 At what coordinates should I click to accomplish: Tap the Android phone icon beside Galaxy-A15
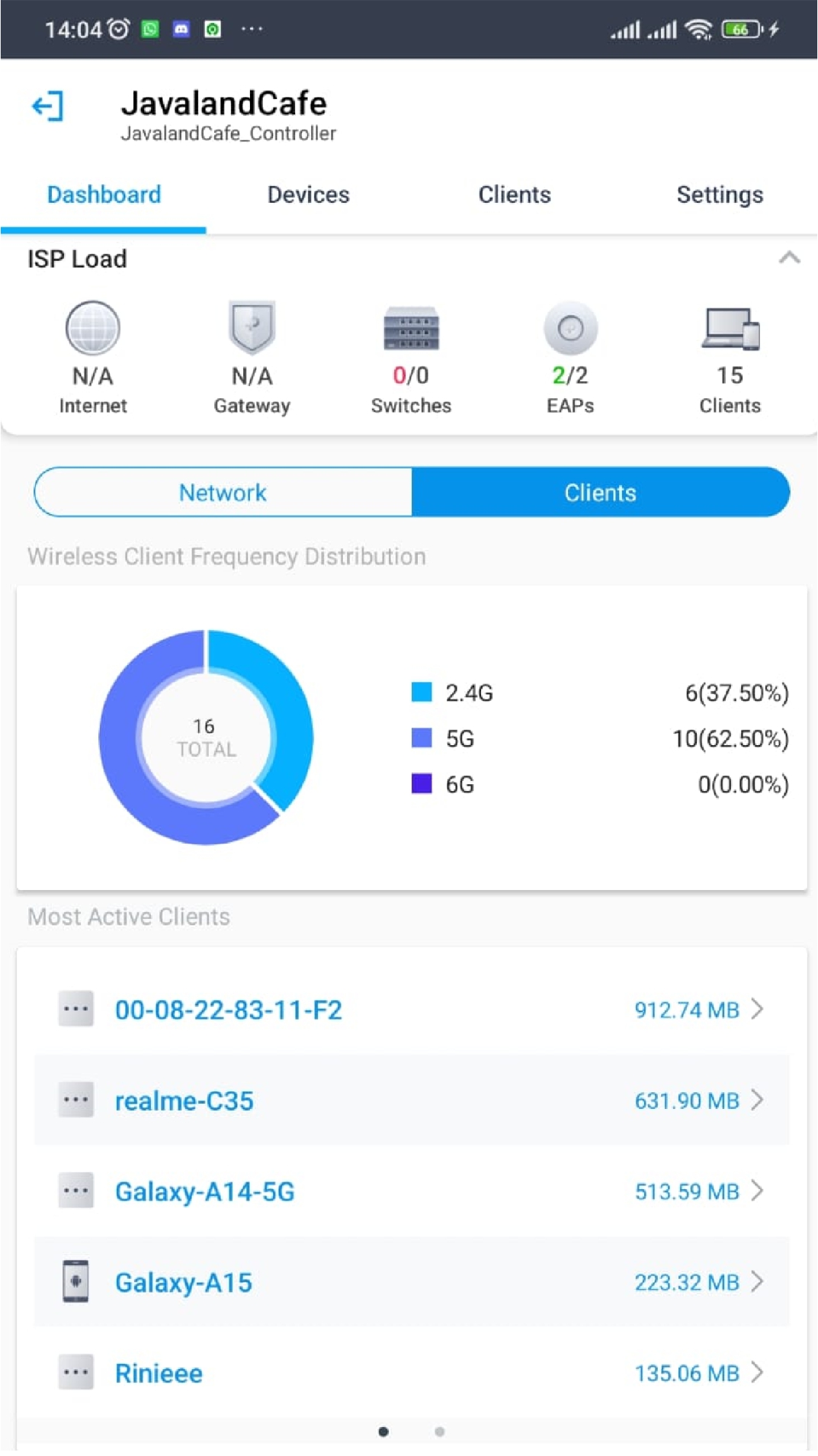click(75, 1281)
